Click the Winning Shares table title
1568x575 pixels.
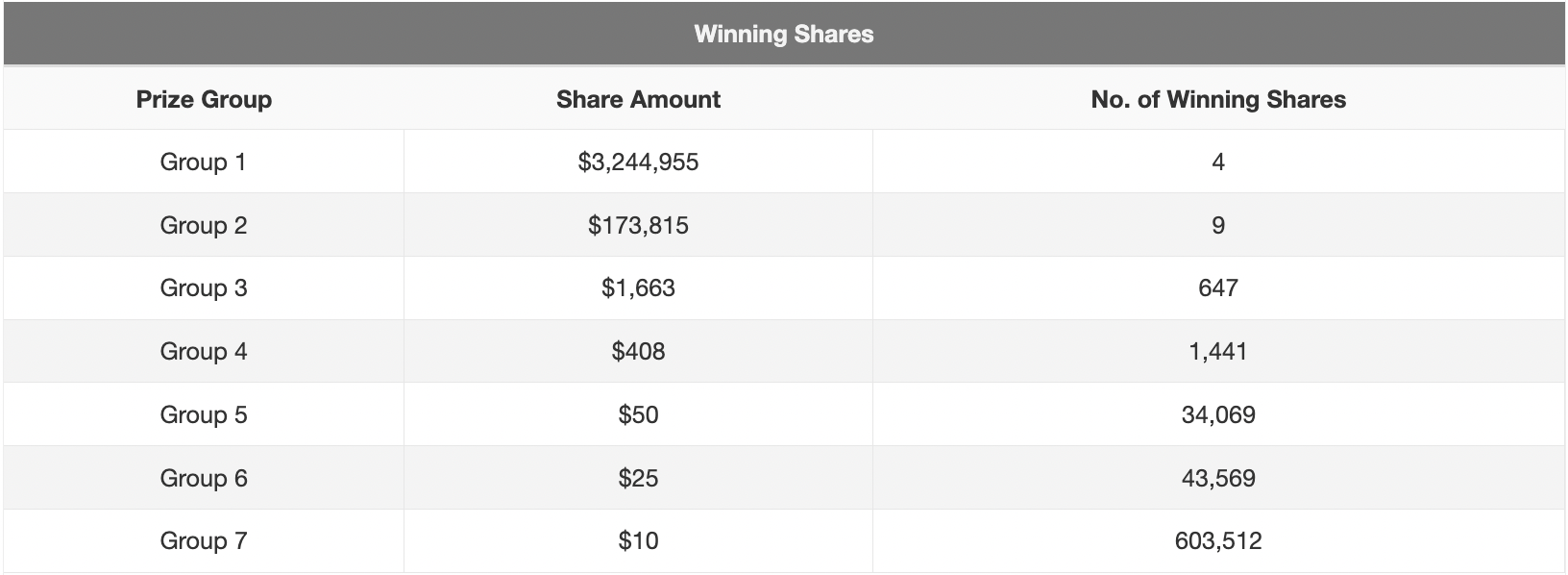click(784, 35)
